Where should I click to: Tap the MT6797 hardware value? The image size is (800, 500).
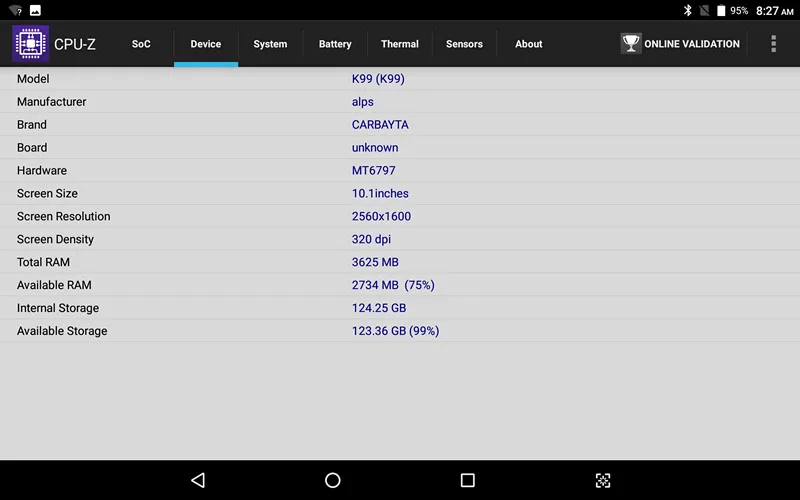pos(373,170)
